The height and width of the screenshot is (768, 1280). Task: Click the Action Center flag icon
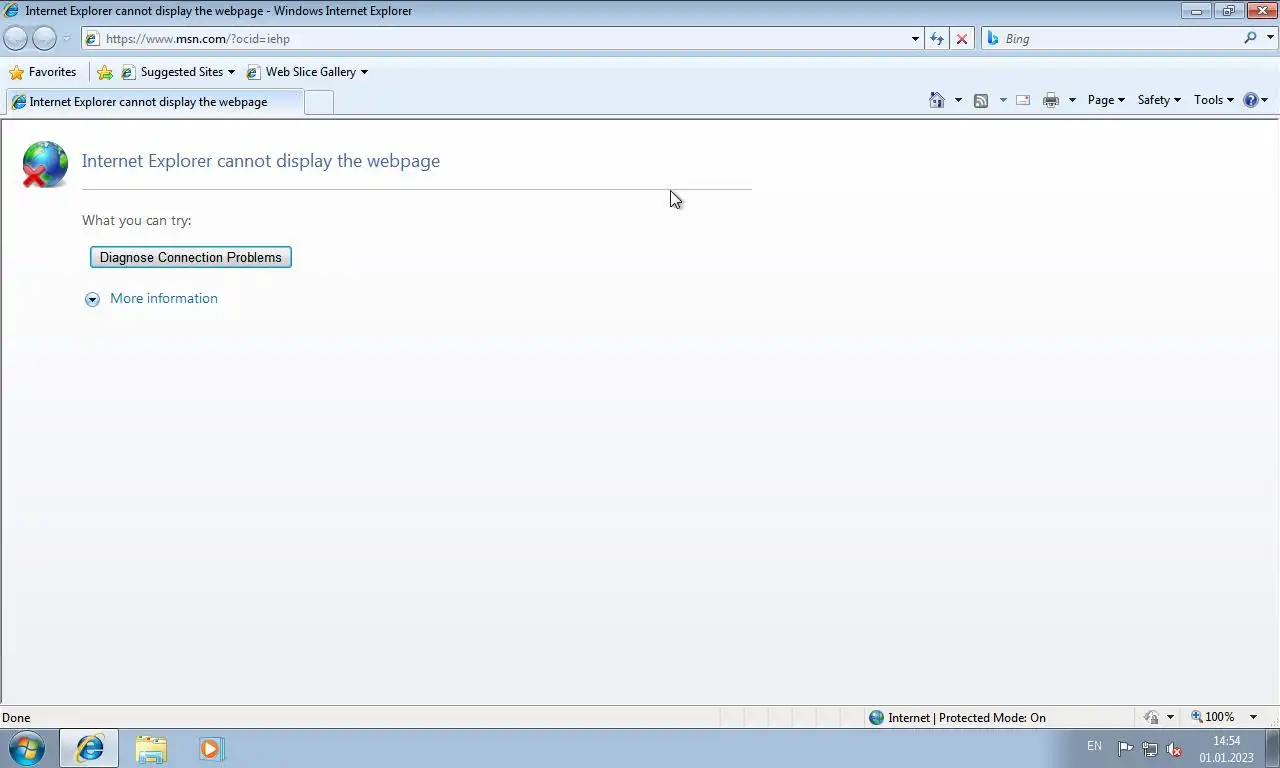(x=1125, y=749)
